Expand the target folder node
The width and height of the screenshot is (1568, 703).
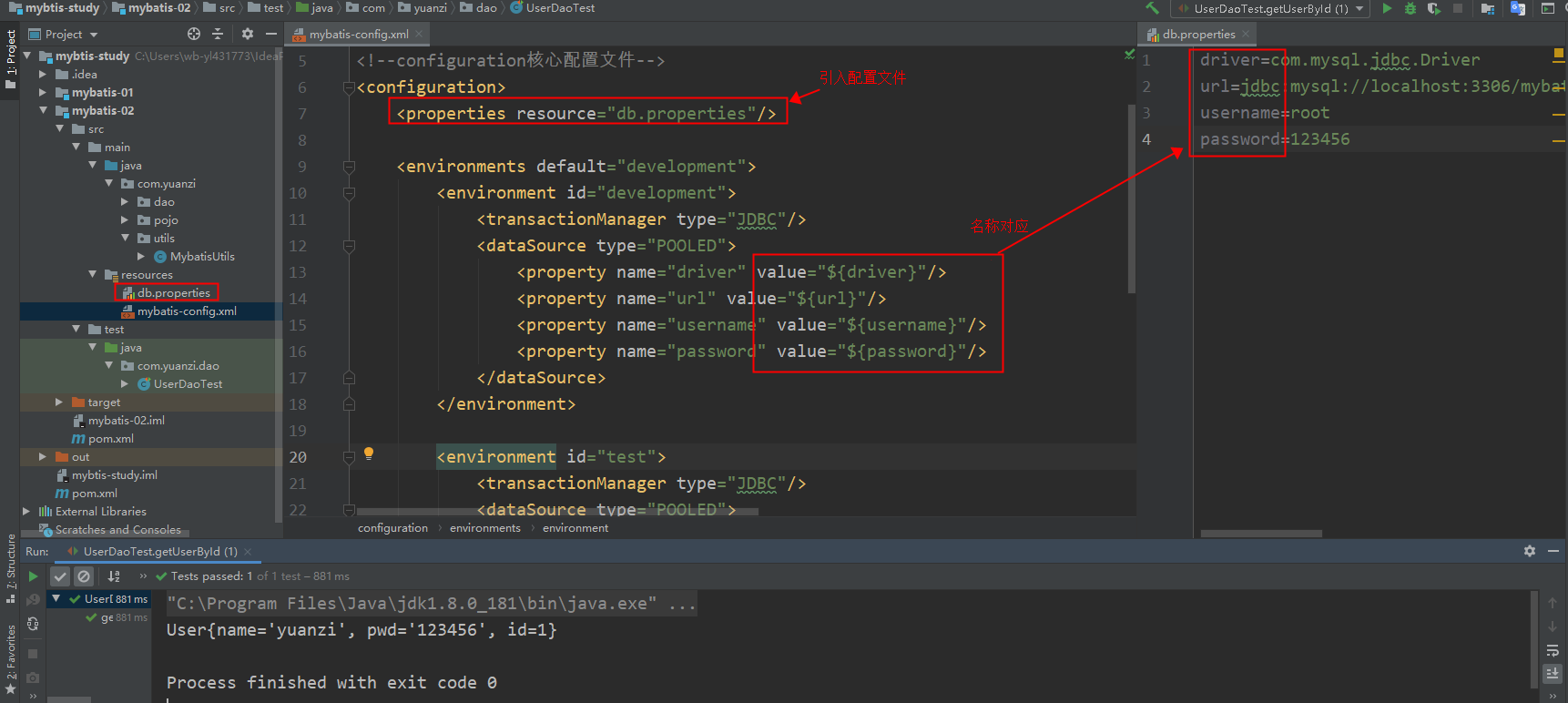(59, 402)
